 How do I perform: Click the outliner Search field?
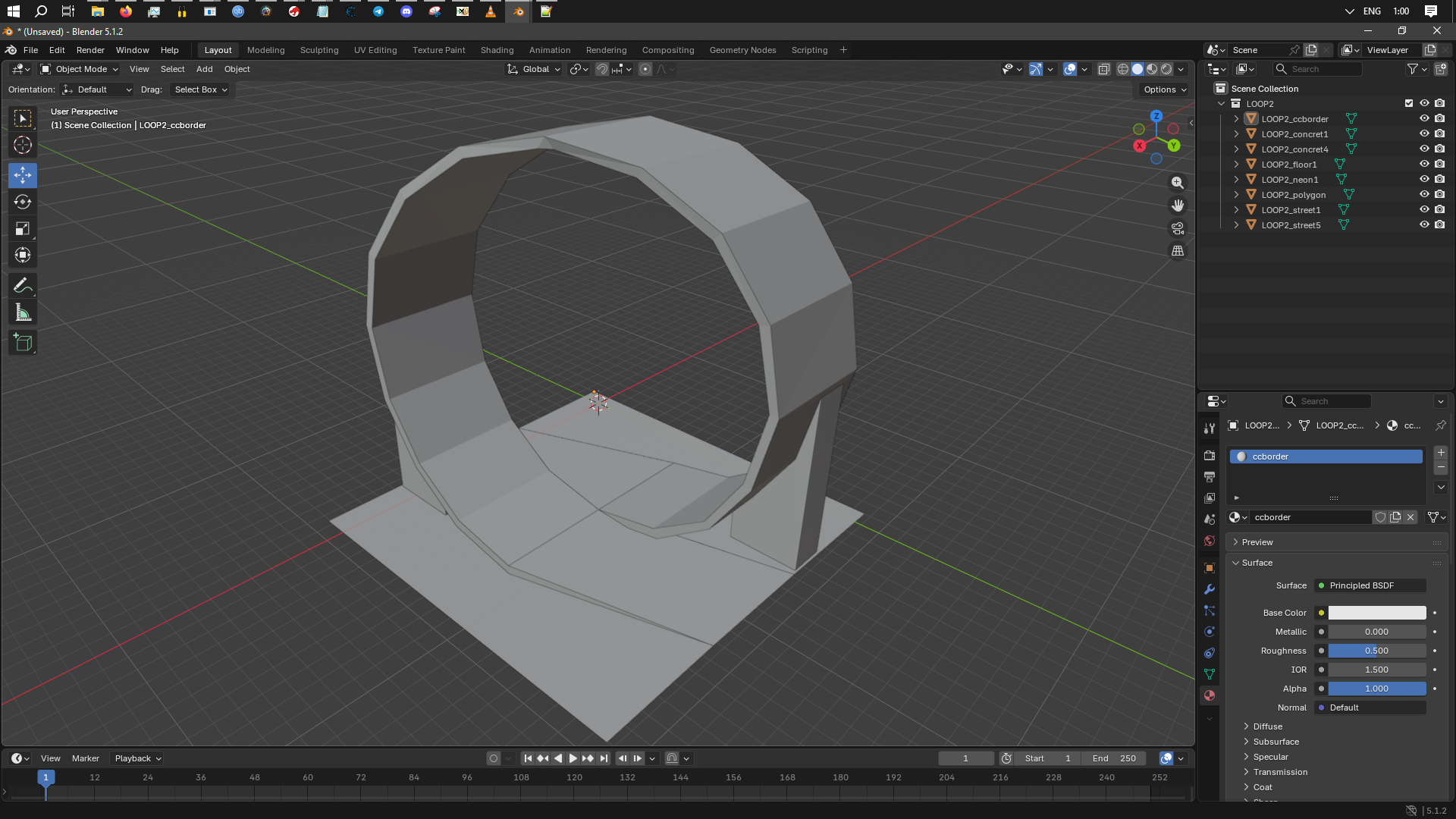click(1318, 69)
